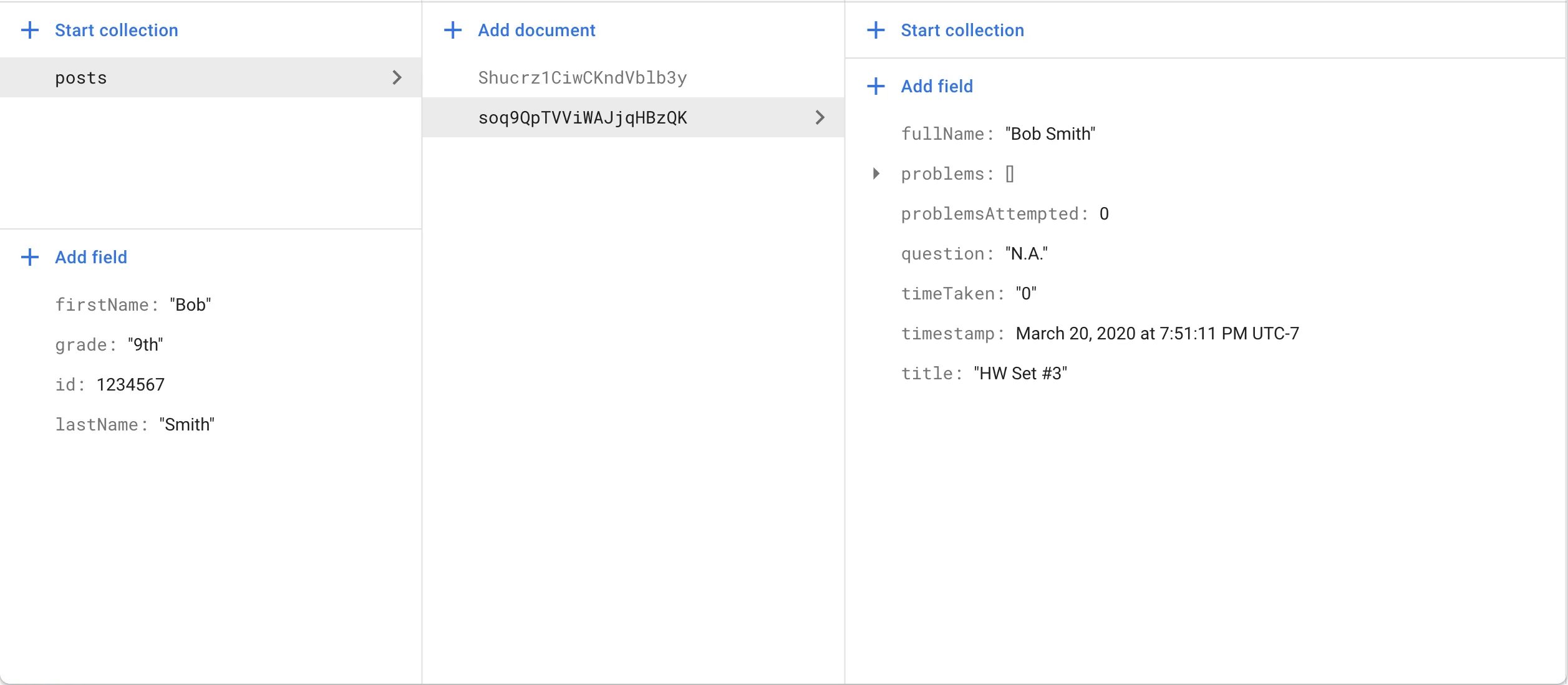
Task: Click the plus icon next to Add document
Action: pyautogui.click(x=453, y=30)
